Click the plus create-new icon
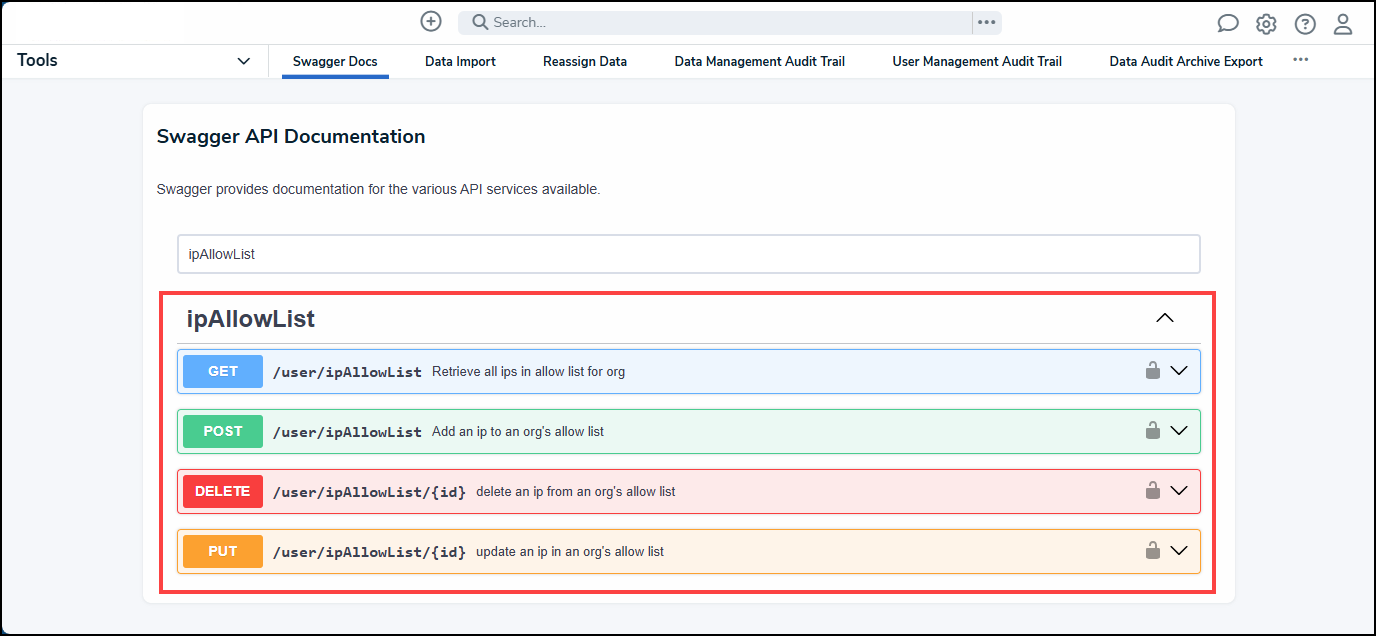The width and height of the screenshot is (1376, 636). [431, 22]
